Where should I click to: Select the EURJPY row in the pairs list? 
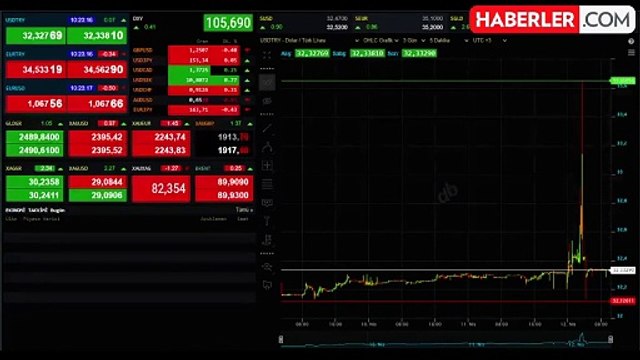[191, 110]
